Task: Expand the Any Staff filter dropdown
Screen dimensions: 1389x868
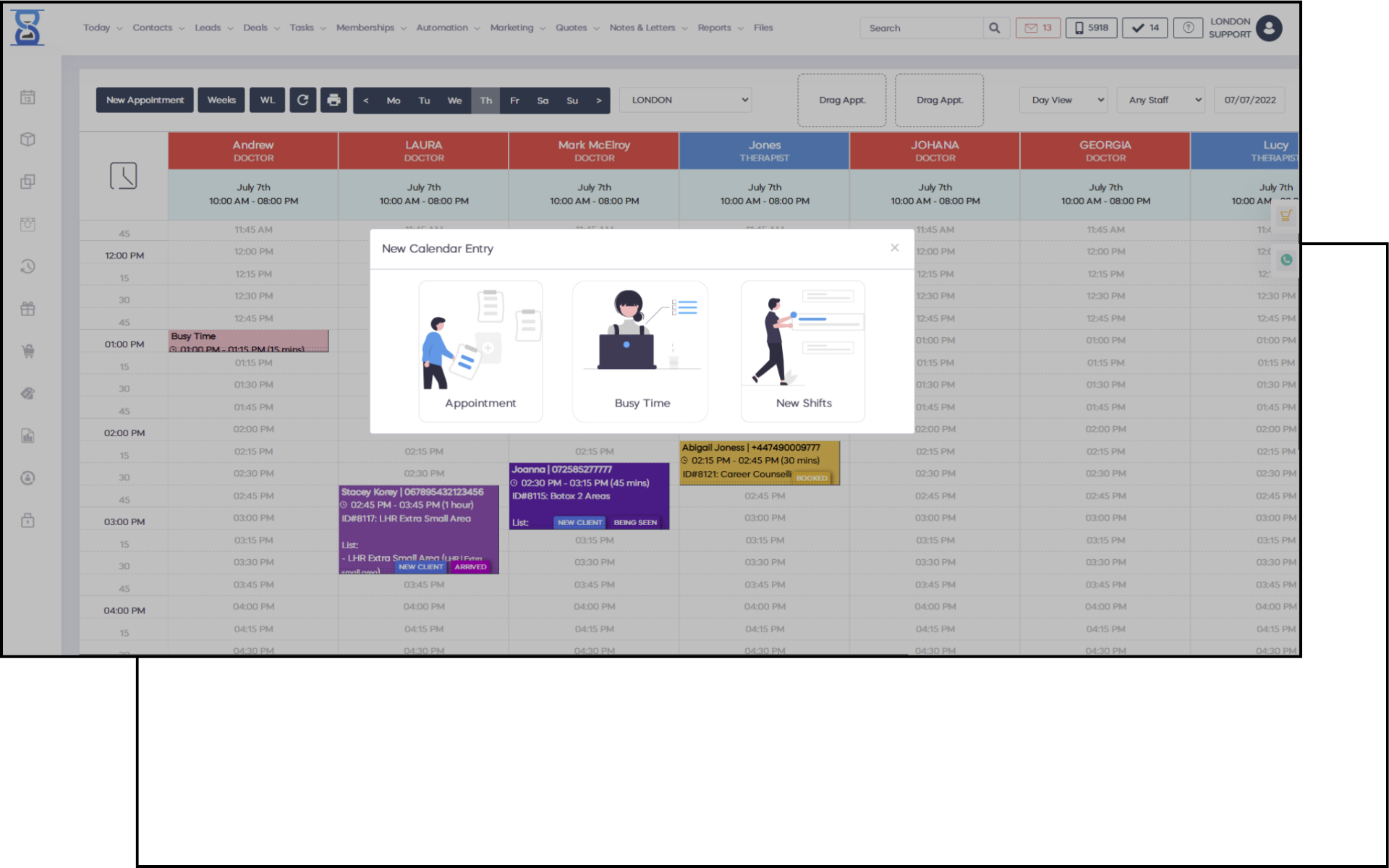Action: [1161, 100]
